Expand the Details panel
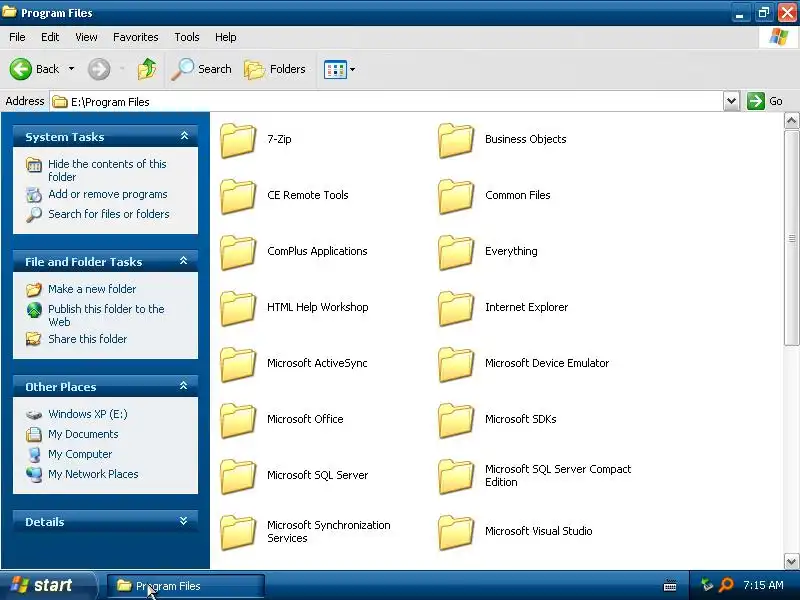Viewport: 800px width, 600px height. tap(184, 521)
